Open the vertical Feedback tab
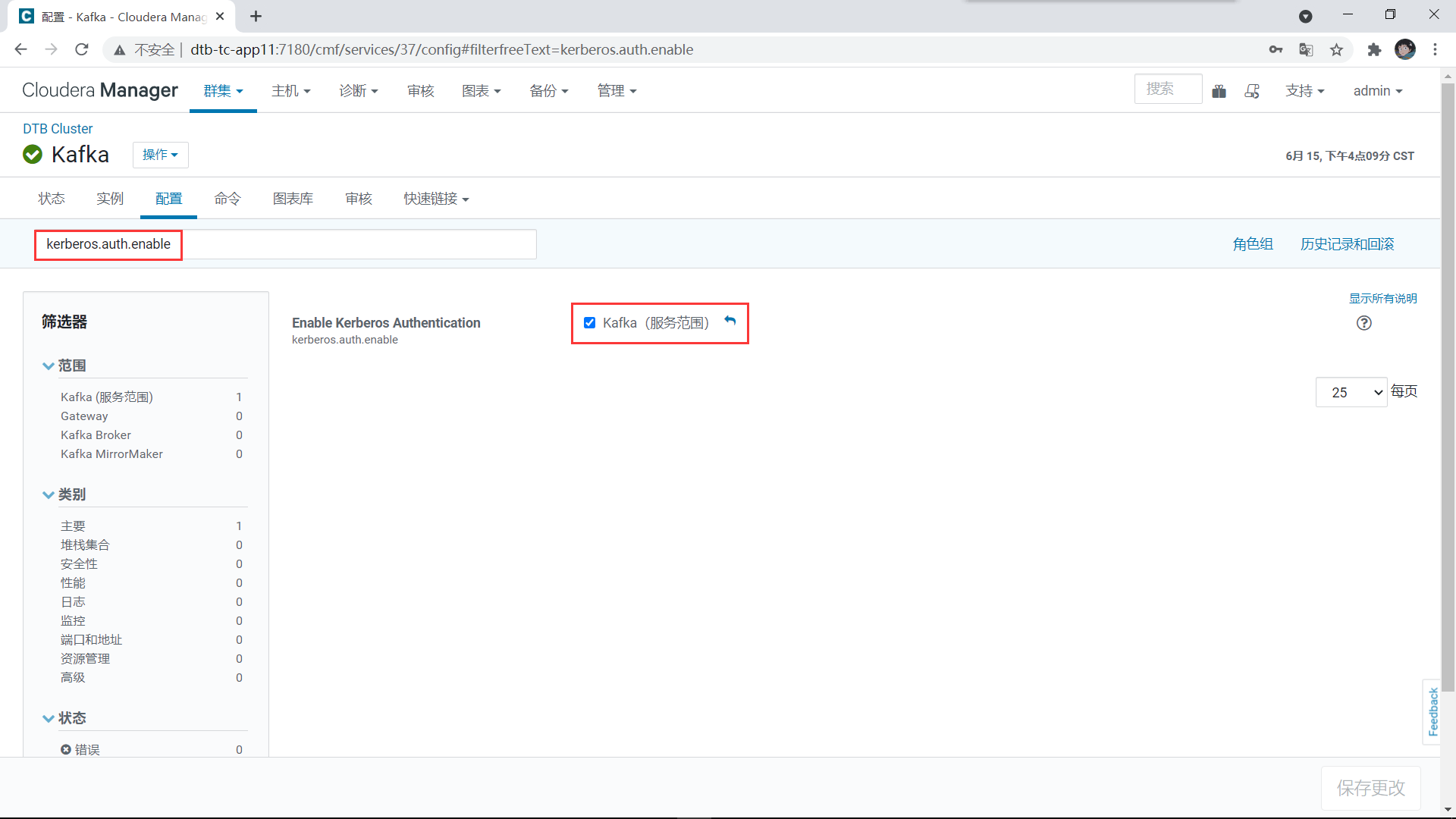 tap(1432, 711)
